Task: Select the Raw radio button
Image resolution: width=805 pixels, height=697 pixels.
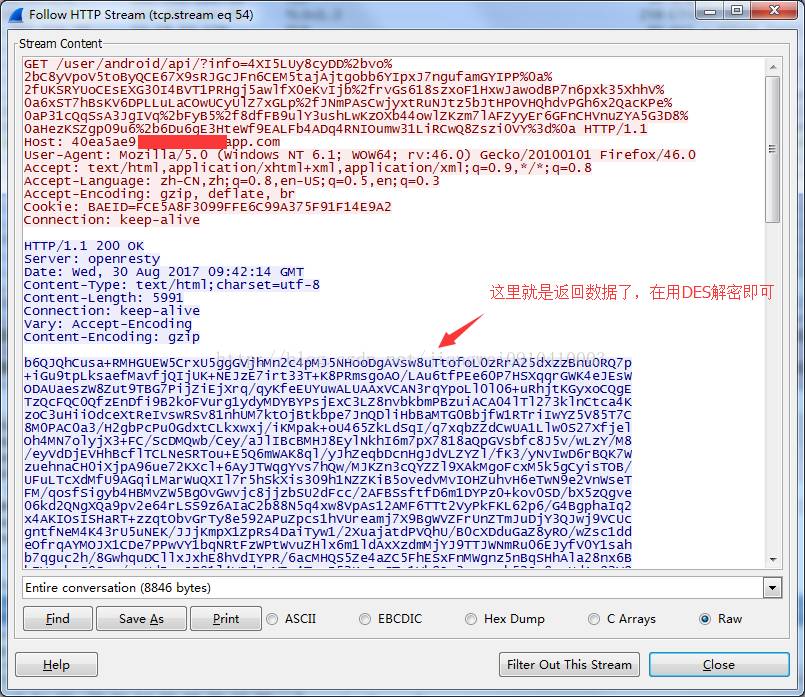Action: 705,619
